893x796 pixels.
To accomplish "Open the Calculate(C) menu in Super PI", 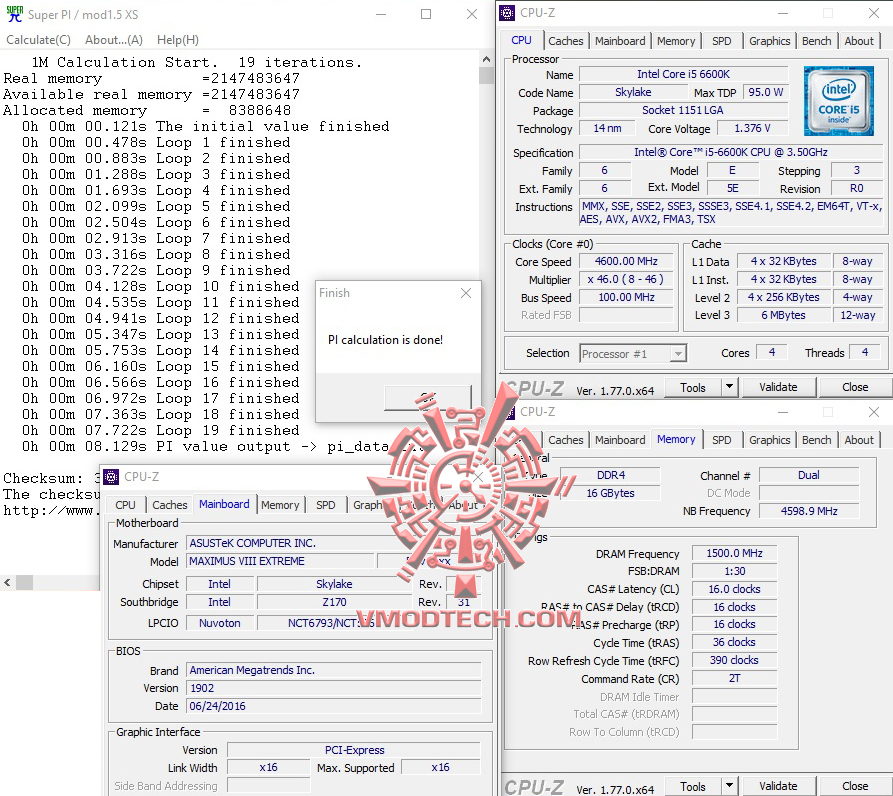I will [38, 40].
